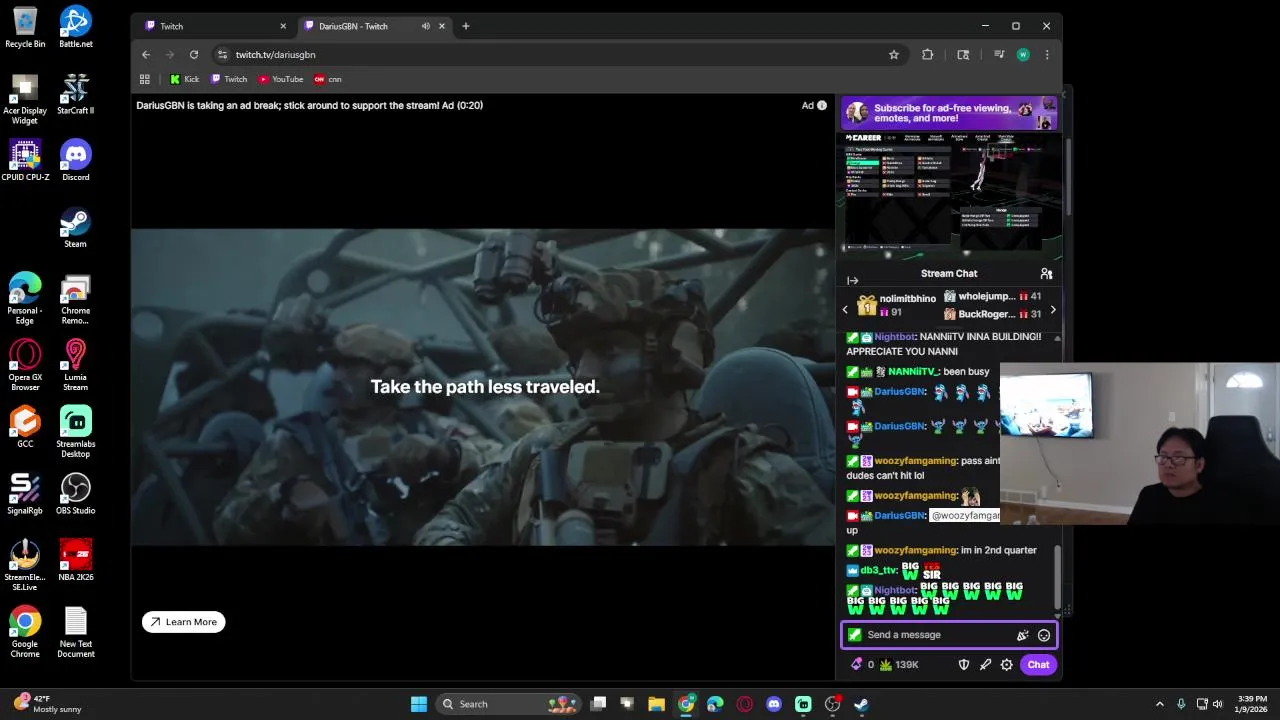Image resolution: width=1280 pixels, height=720 pixels.
Task: Send the message with the Chat button
Action: click(1038, 664)
